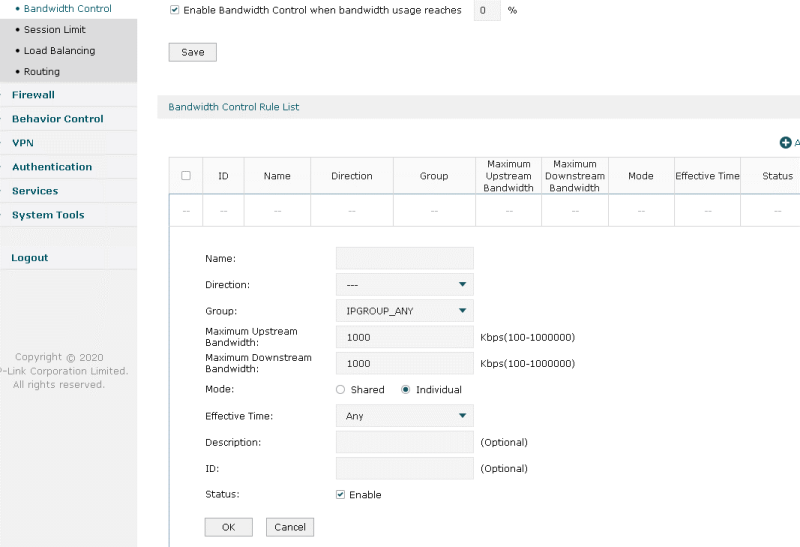Click the Add plus icon above table
The width and height of the screenshot is (800, 547).
coord(785,143)
